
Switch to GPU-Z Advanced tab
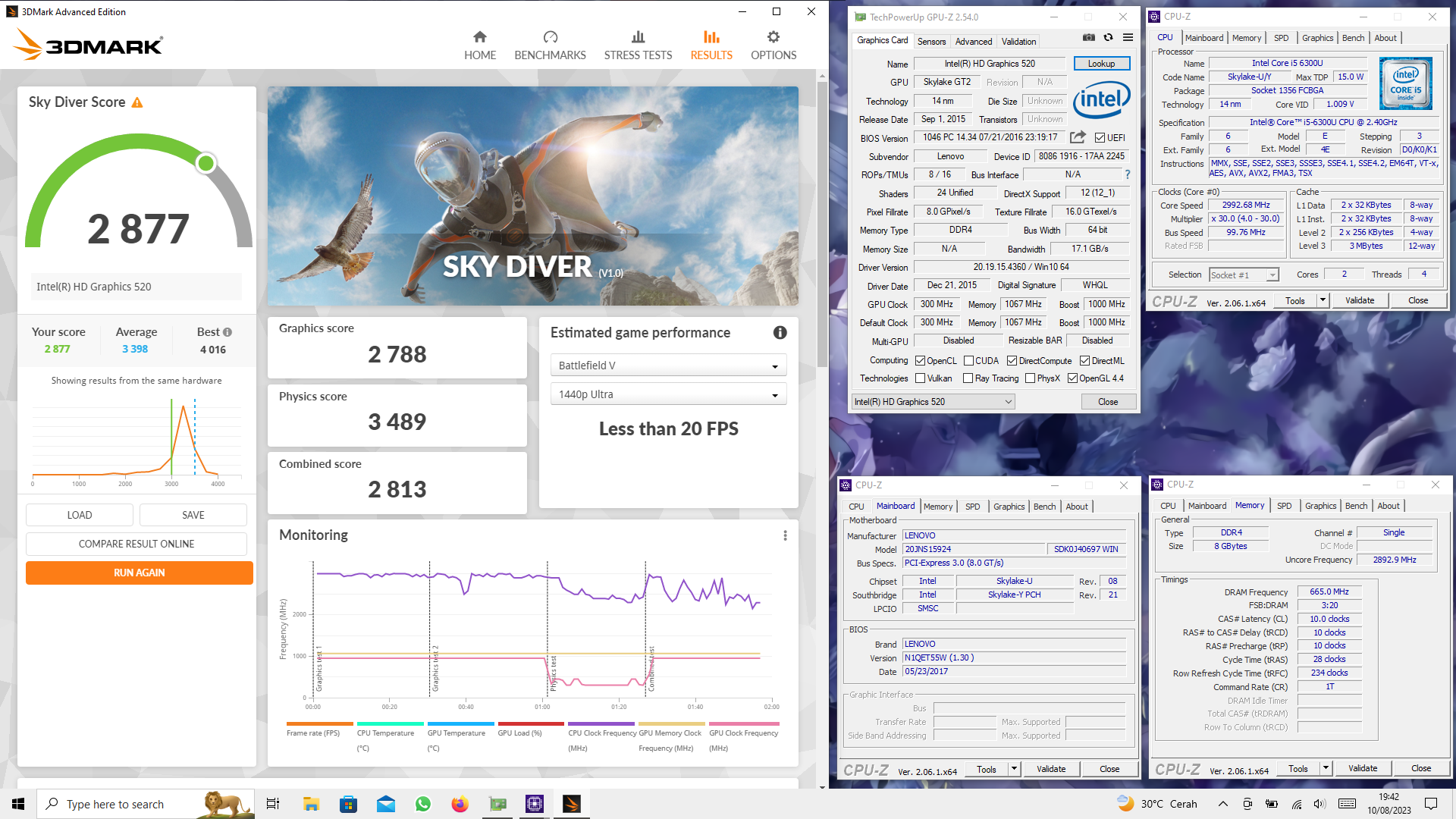(x=973, y=42)
